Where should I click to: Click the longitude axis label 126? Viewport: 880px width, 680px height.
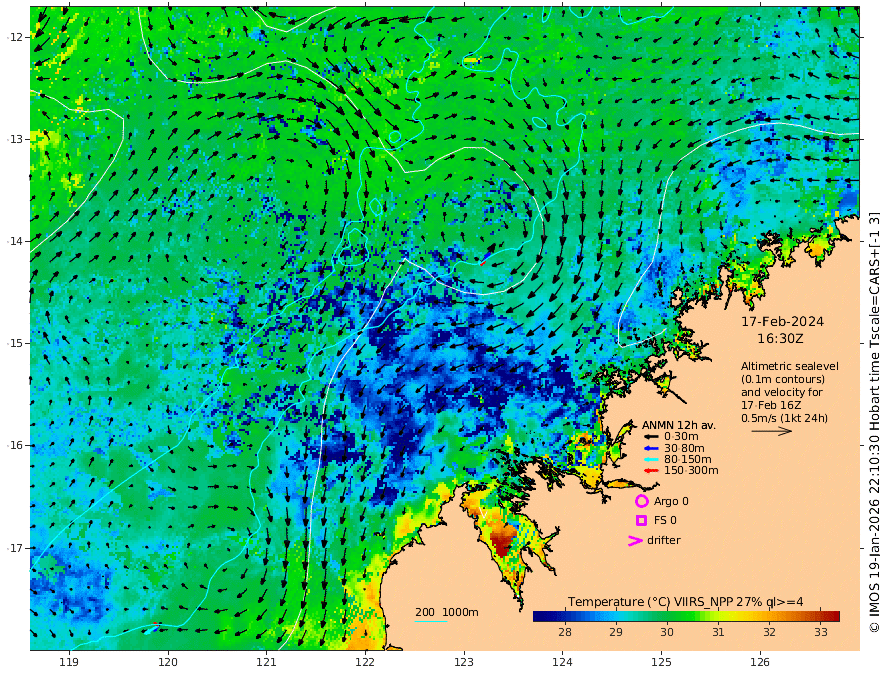[760, 663]
